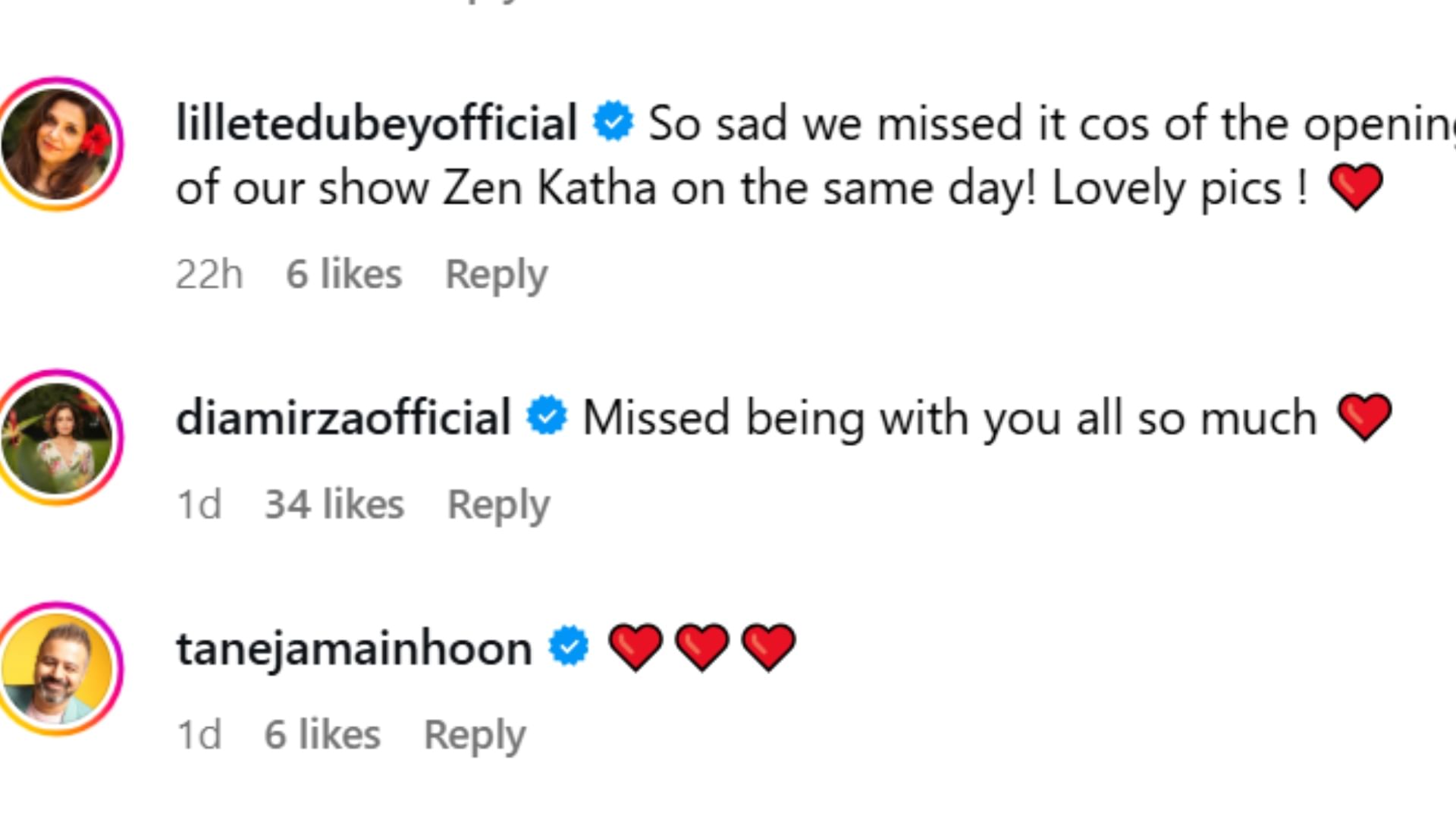The height and width of the screenshot is (819, 1456).
Task: Click the verified badge next to diamirzaofficial
Action: (x=547, y=416)
